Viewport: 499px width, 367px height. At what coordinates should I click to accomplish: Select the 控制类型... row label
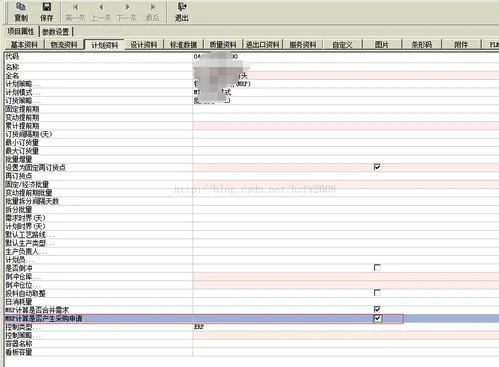23,327
